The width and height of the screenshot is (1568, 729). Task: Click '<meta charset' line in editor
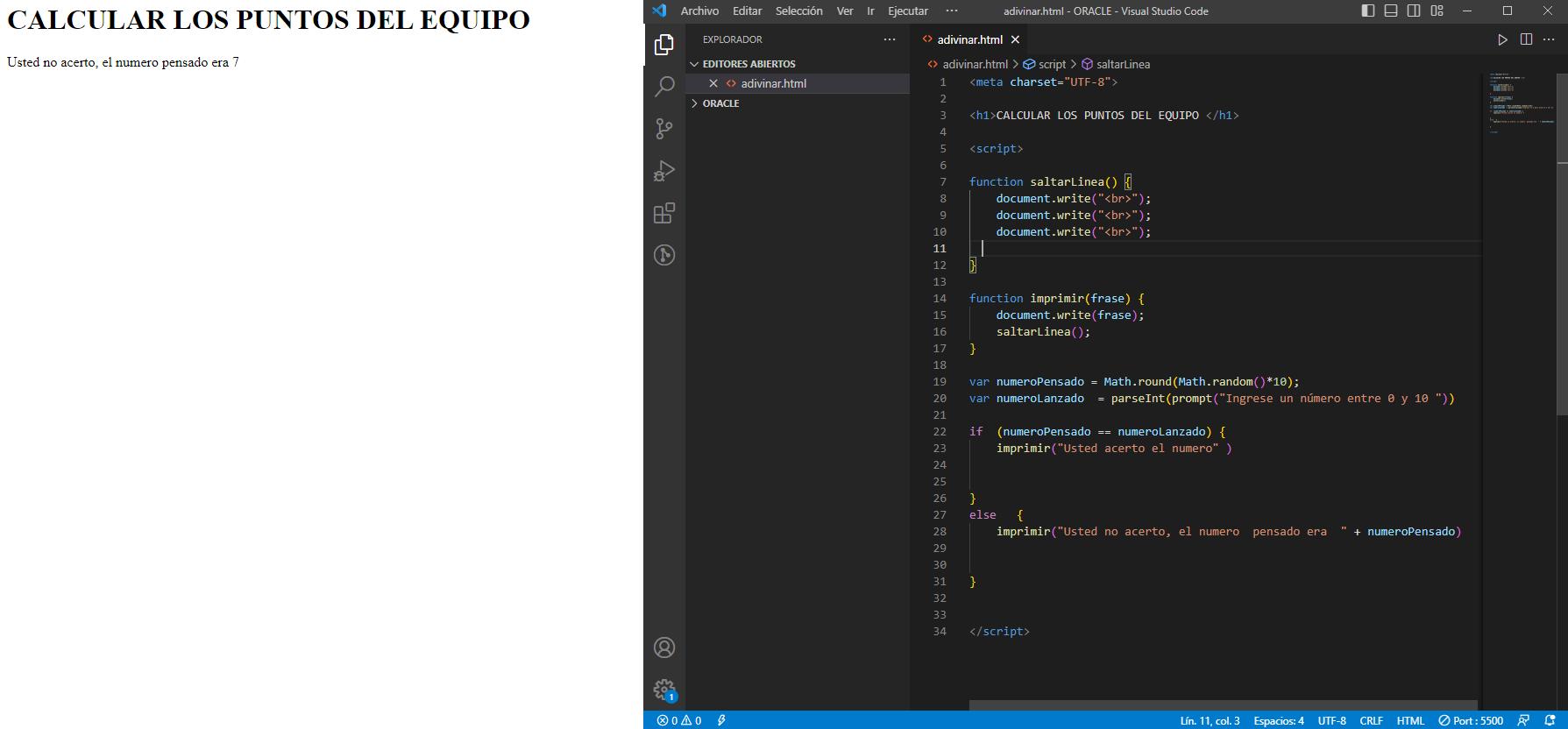pos(1043,82)
